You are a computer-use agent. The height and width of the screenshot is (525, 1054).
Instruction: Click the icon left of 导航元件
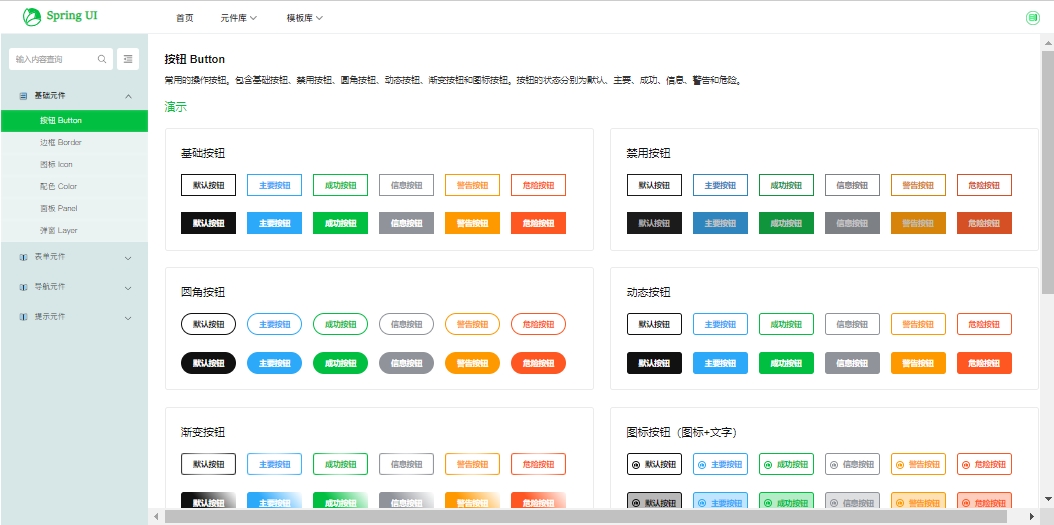(x=24, y=288)
